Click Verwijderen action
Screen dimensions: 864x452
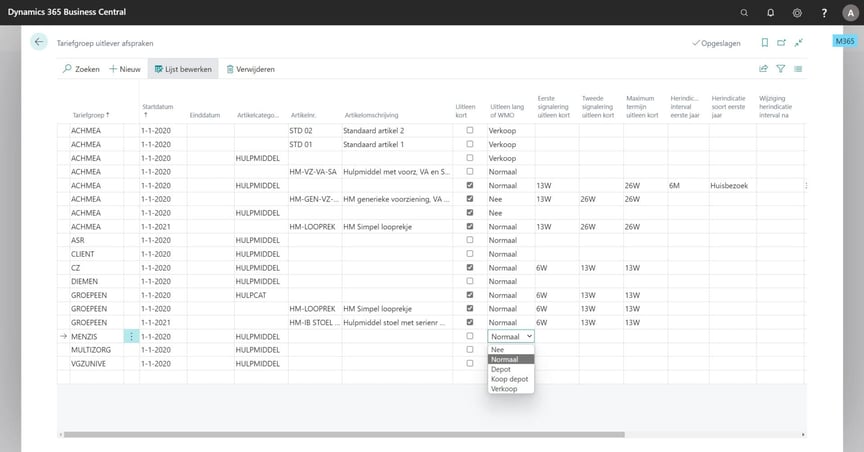coord(250,69)
